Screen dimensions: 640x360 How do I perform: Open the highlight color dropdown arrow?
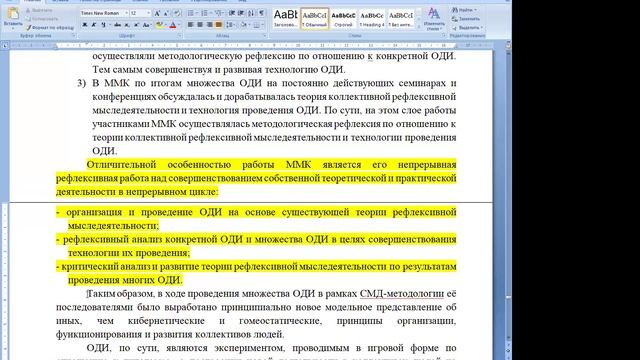165,25
